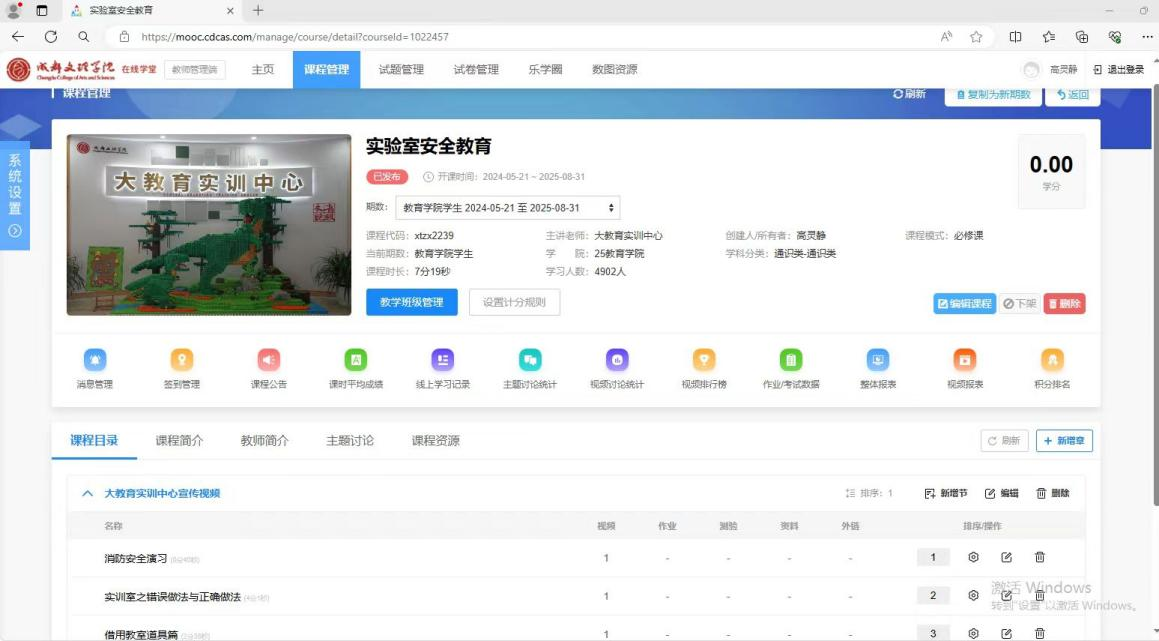Open 签到管理 sign-in management icon
The height and width of the screenshot is (641, 1159).
(182, 360)
